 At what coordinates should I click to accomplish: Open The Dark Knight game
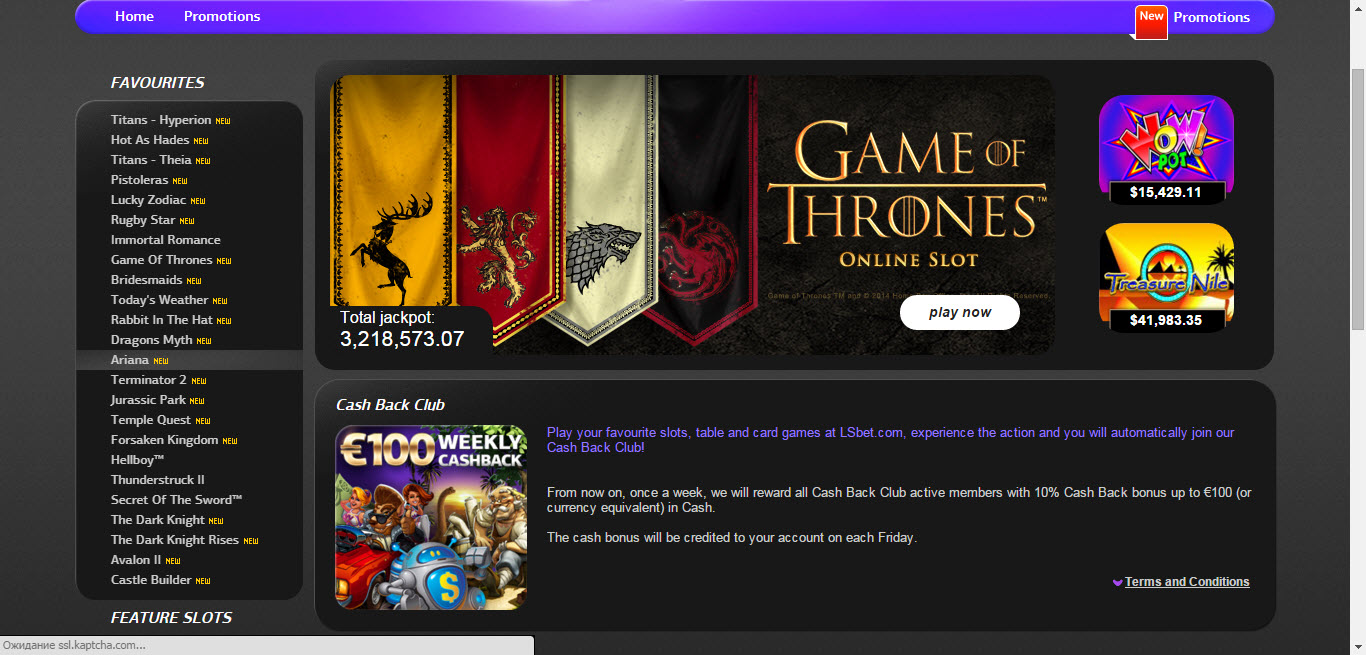tap(158, 520)
